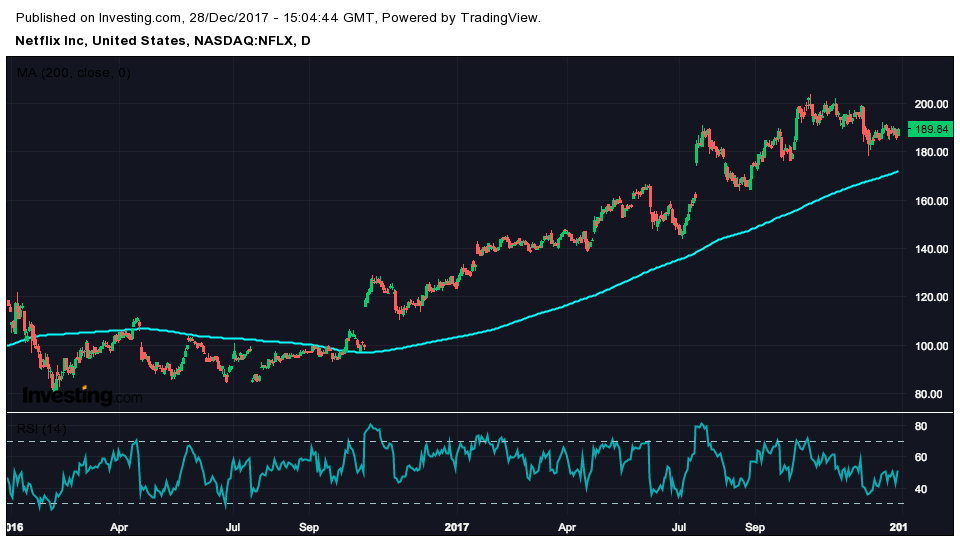Click the RSI axis value 80

[x=921, y=426]
